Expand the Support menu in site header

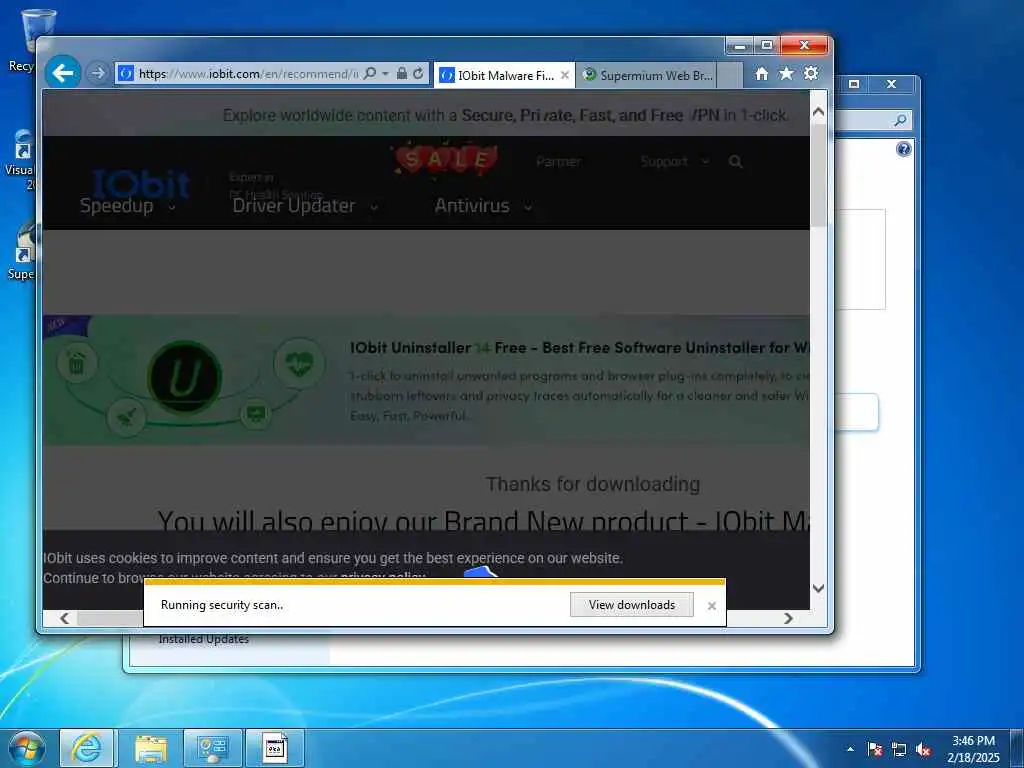click(x=674, y=161)
